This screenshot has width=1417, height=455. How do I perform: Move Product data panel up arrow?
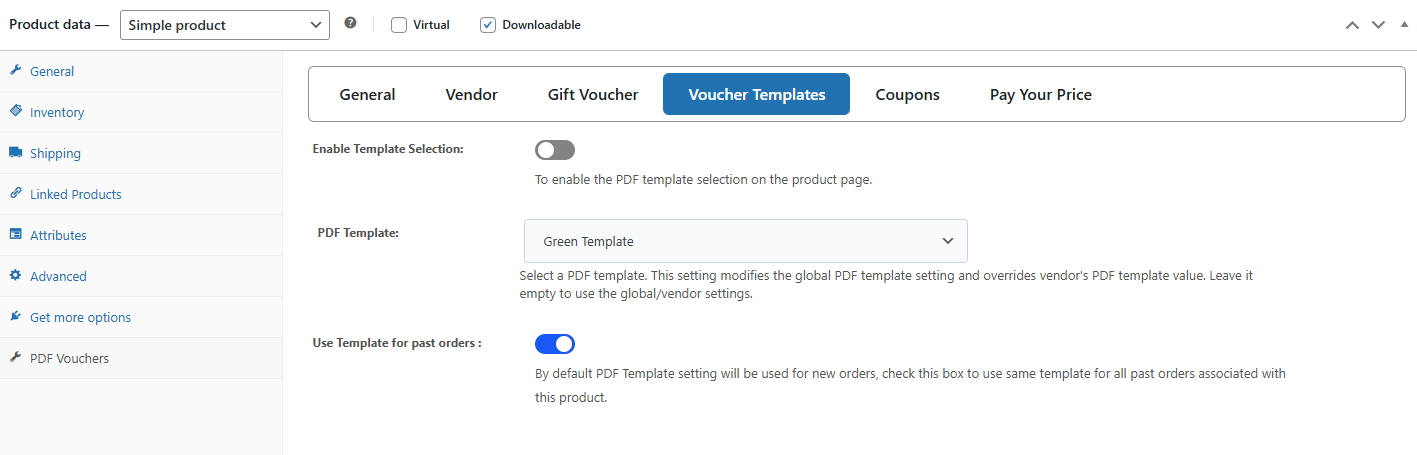tap(1352, 25)
